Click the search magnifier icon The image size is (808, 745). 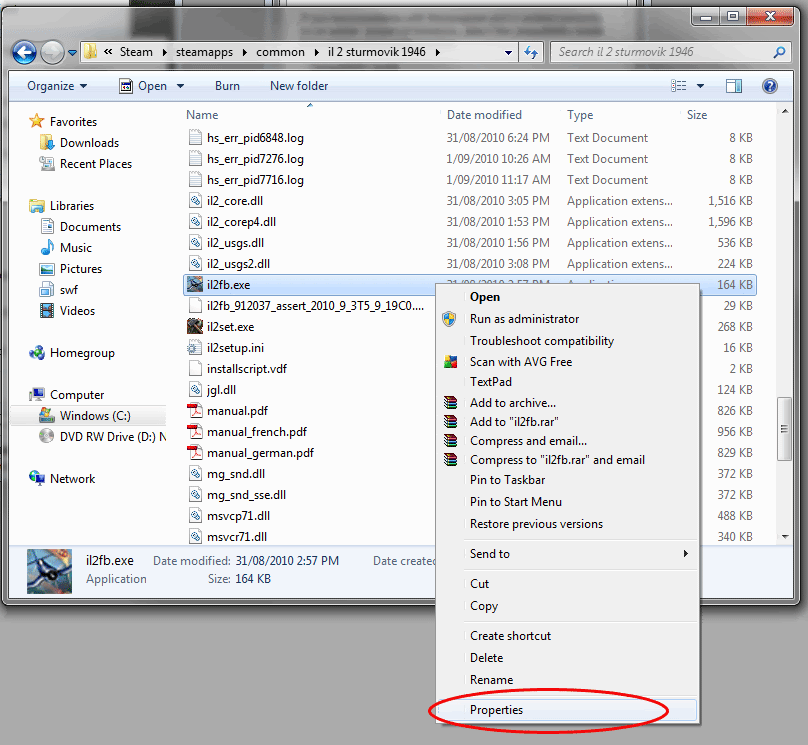coord(779,52)
